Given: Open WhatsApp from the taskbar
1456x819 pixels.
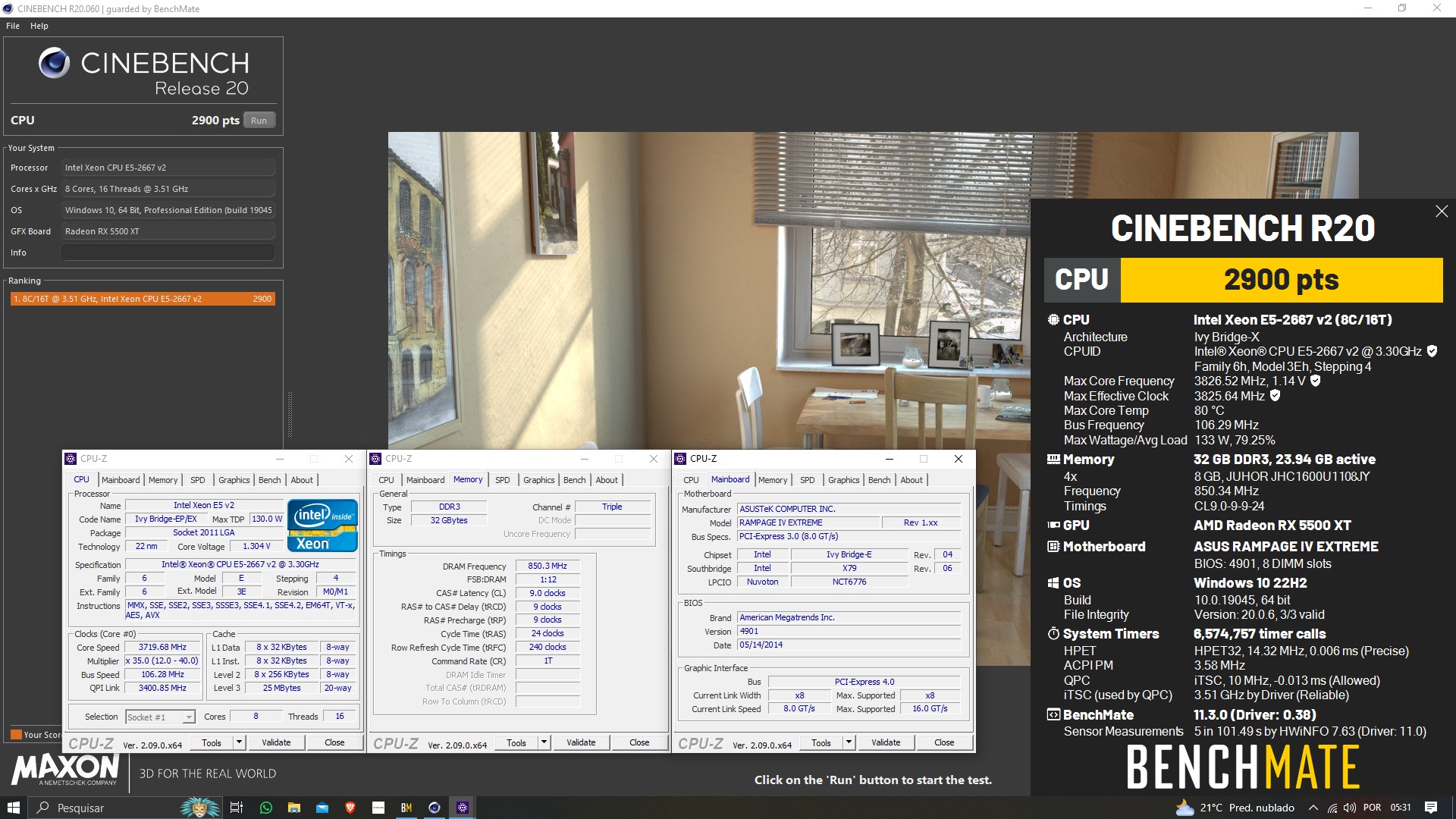Looking at the screenshot, I should [265, 808].
